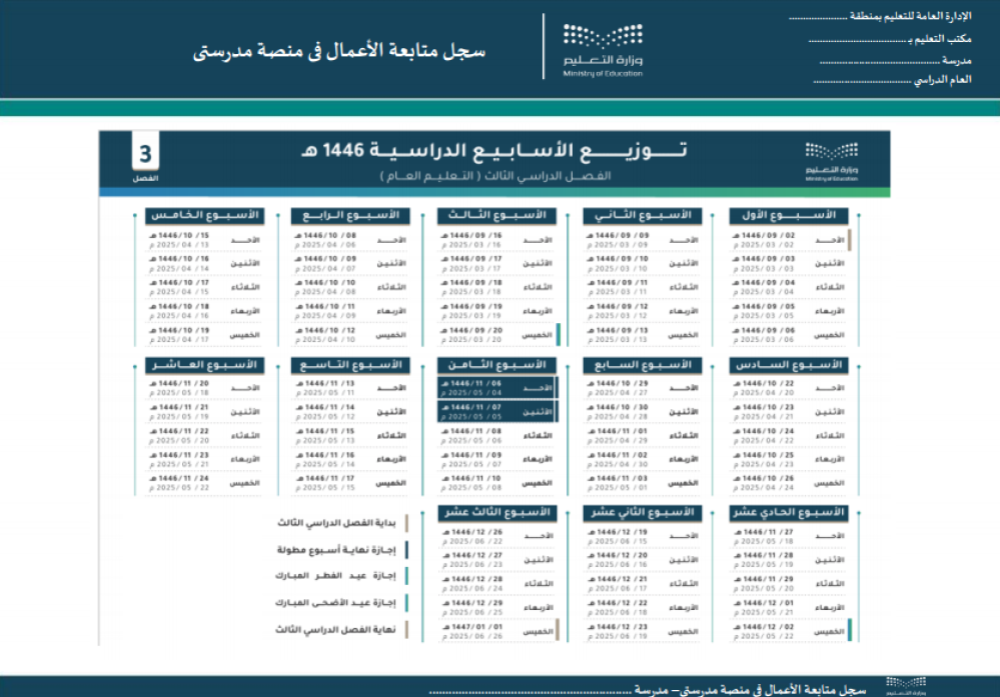Select the الأسبوع الخامس week header
This screenshot has width=1000, height=697.
click(x=203, y=215)
